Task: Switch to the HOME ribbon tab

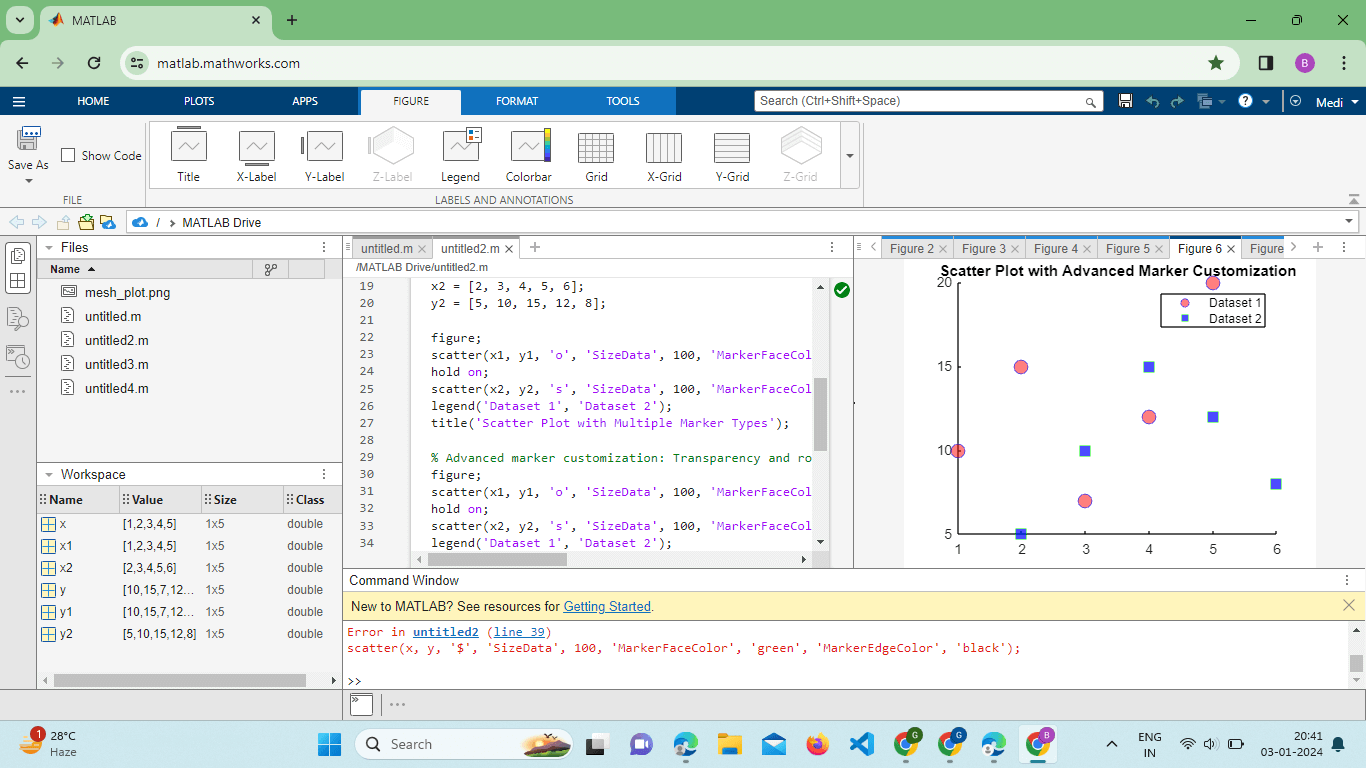Action: click(93, 101)
